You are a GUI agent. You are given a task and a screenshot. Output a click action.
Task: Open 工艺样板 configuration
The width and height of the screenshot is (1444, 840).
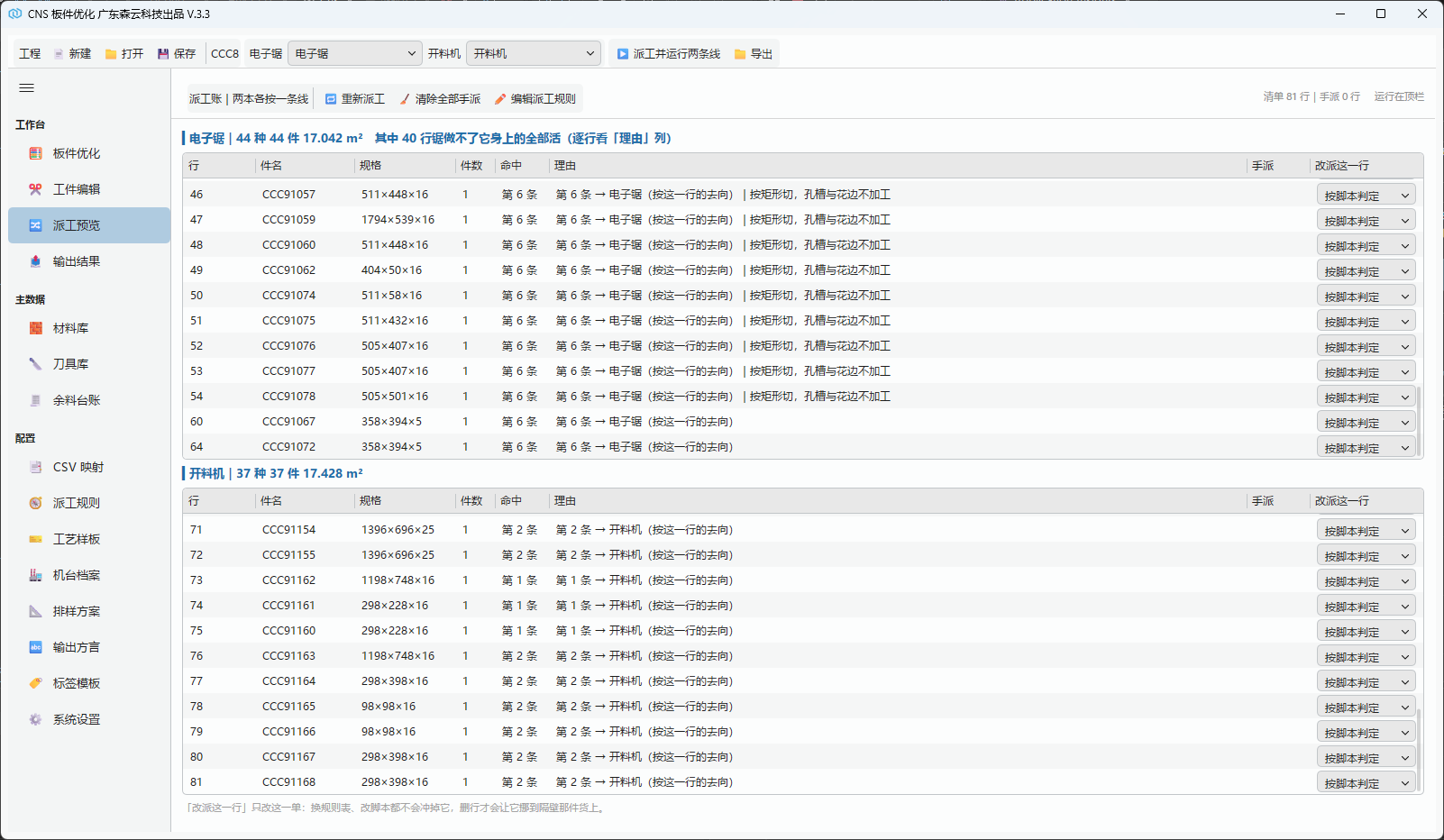pyautogui.click(x=89, y=539)
